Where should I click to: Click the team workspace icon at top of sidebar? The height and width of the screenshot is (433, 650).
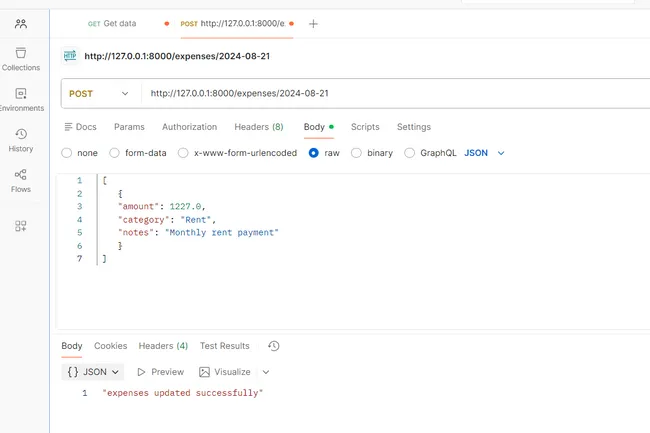pos(21,23)
